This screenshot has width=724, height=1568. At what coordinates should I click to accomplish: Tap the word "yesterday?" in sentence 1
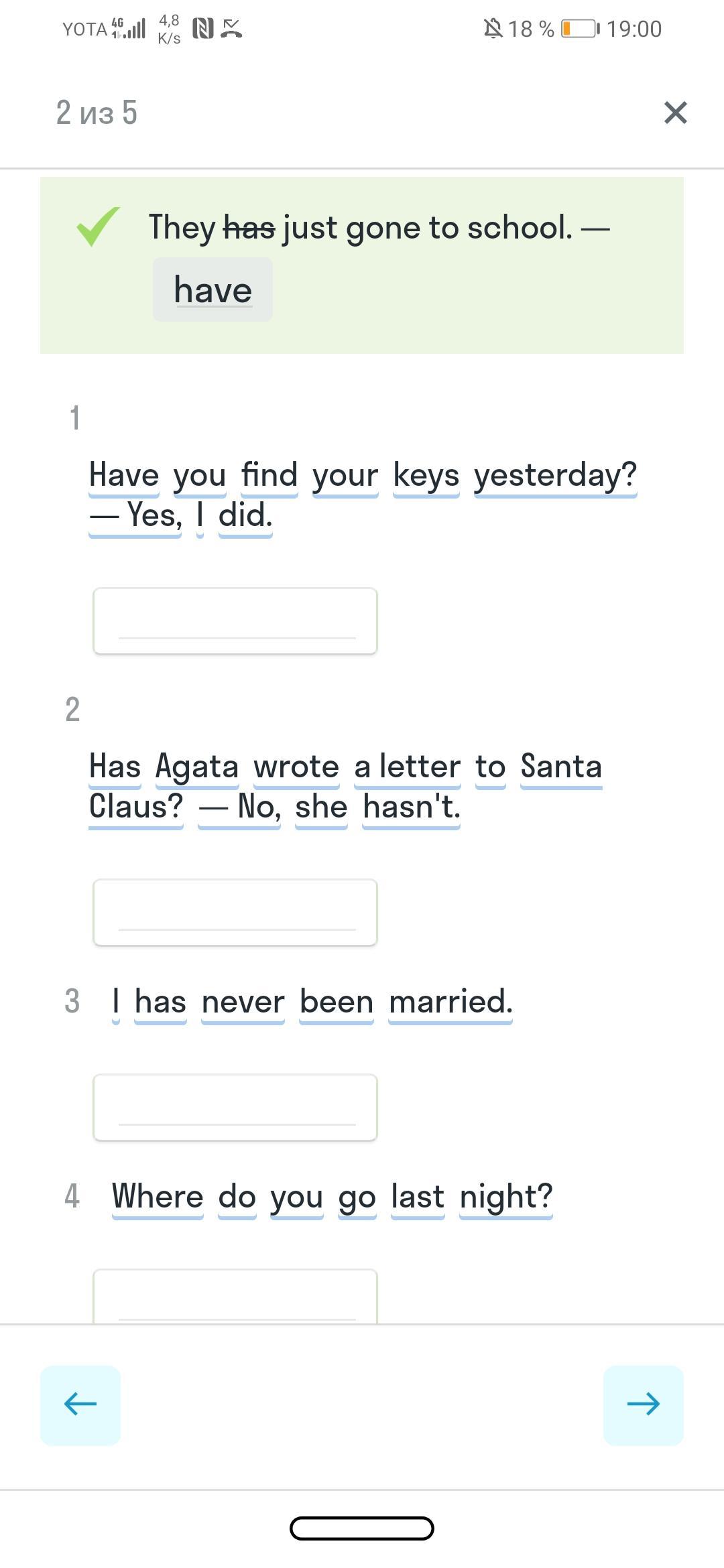(555, 475)
